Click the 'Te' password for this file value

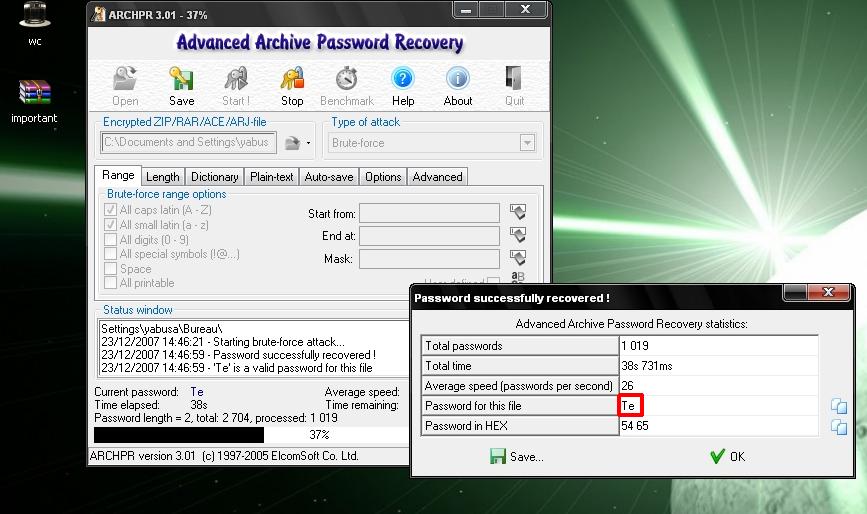(628, 406)
